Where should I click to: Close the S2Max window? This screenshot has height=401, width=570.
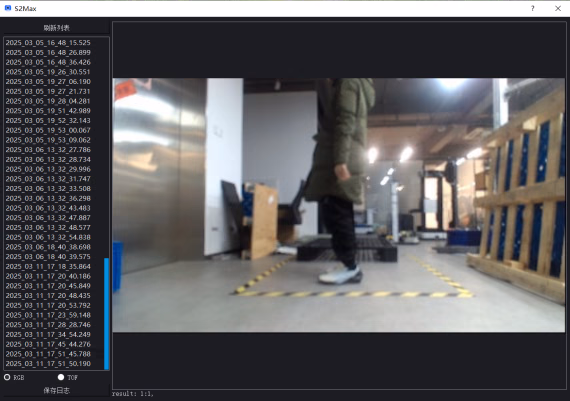click(x=558, y=8)
